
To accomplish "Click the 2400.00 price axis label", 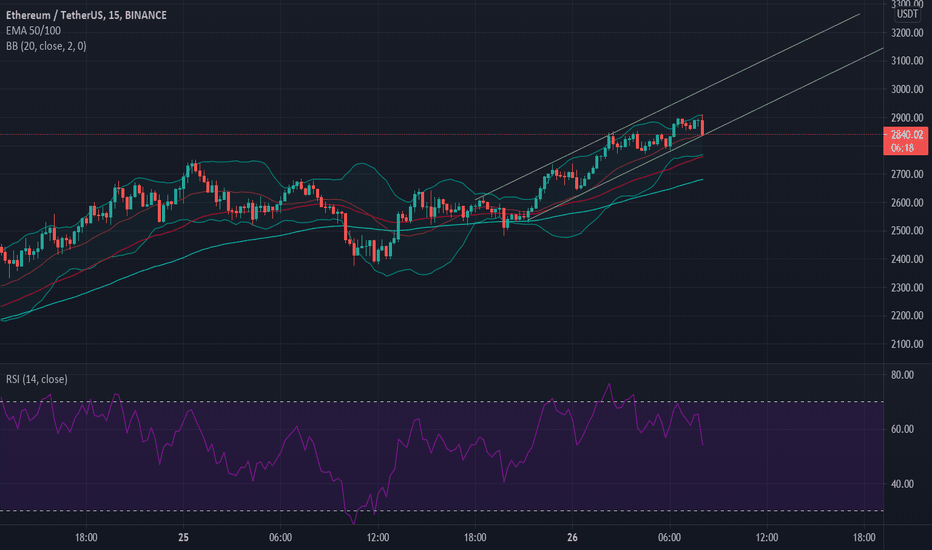I will coord(907,259).
